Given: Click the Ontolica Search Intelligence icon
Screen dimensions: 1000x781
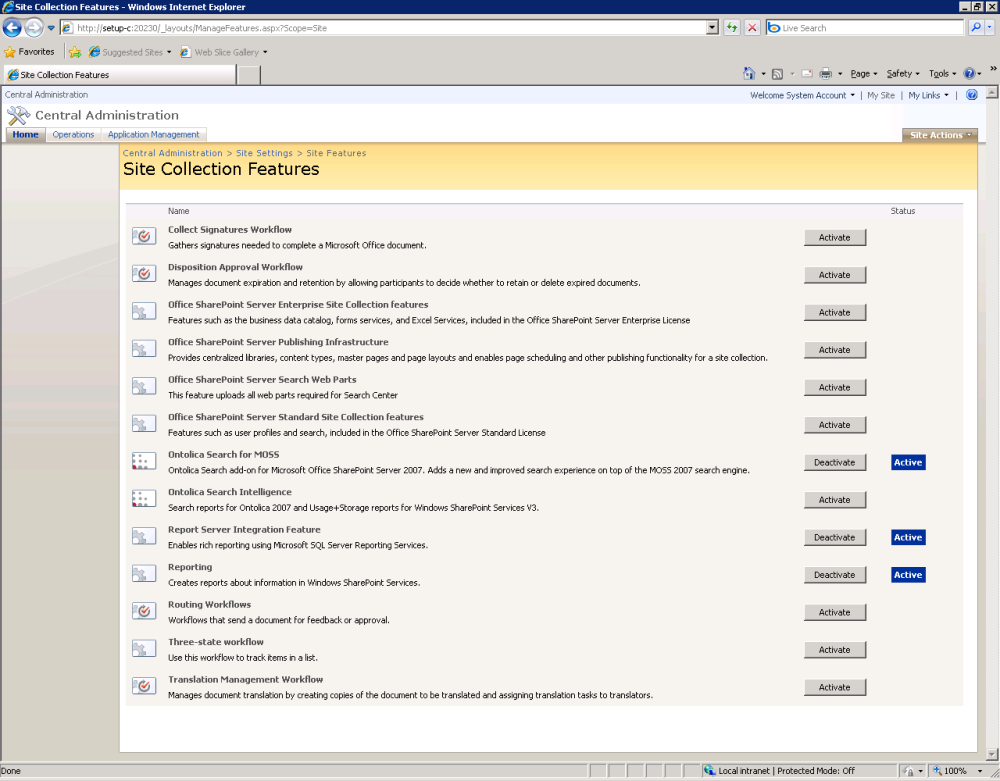Looking at the screenshot, I should [x=144, y=499].
